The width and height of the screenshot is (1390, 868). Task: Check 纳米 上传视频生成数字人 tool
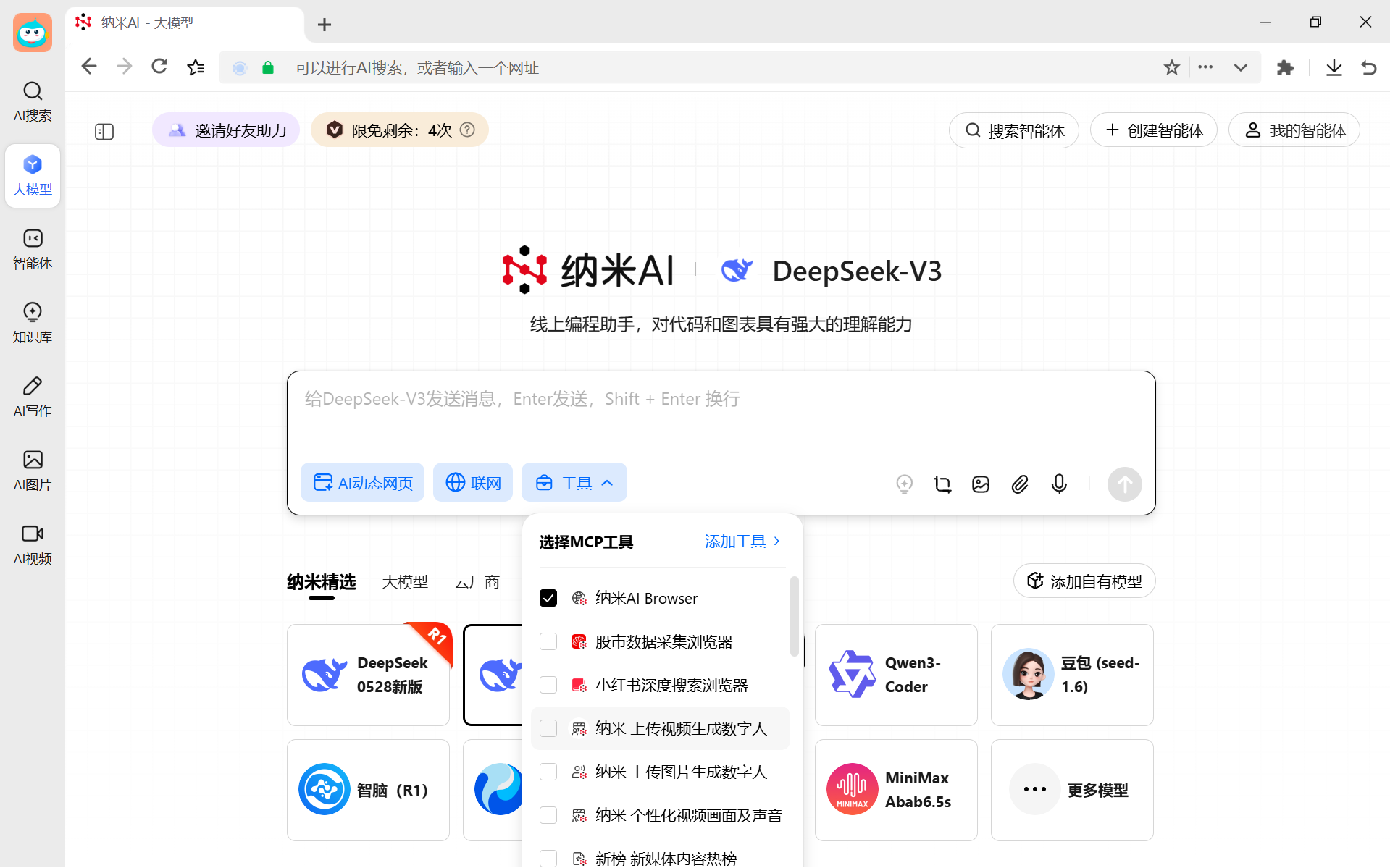548,728
